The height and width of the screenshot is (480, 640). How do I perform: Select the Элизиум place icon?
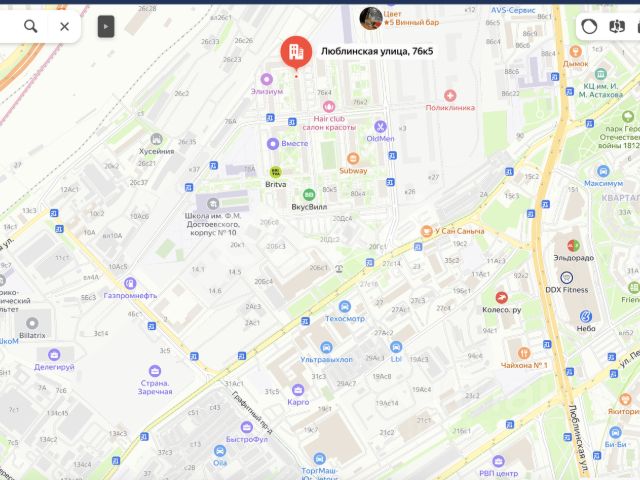267,79
